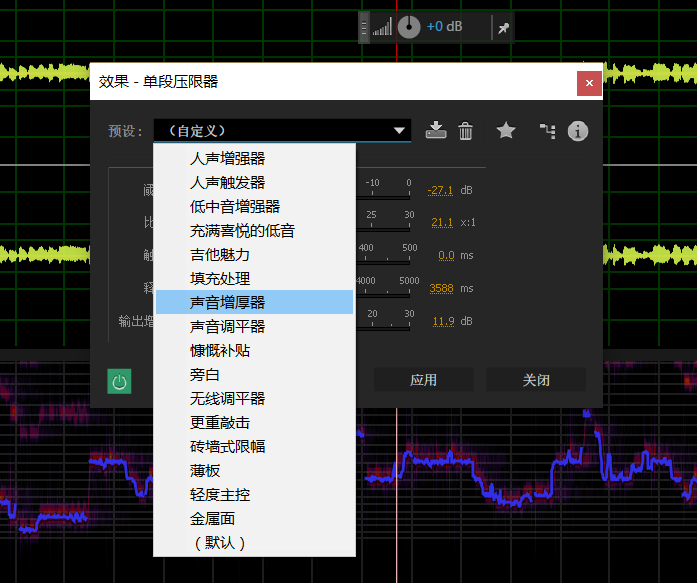Choose 砖墙式限幅 preset
The height and width of the screenshot is (583, 697).
coord(254,447)
